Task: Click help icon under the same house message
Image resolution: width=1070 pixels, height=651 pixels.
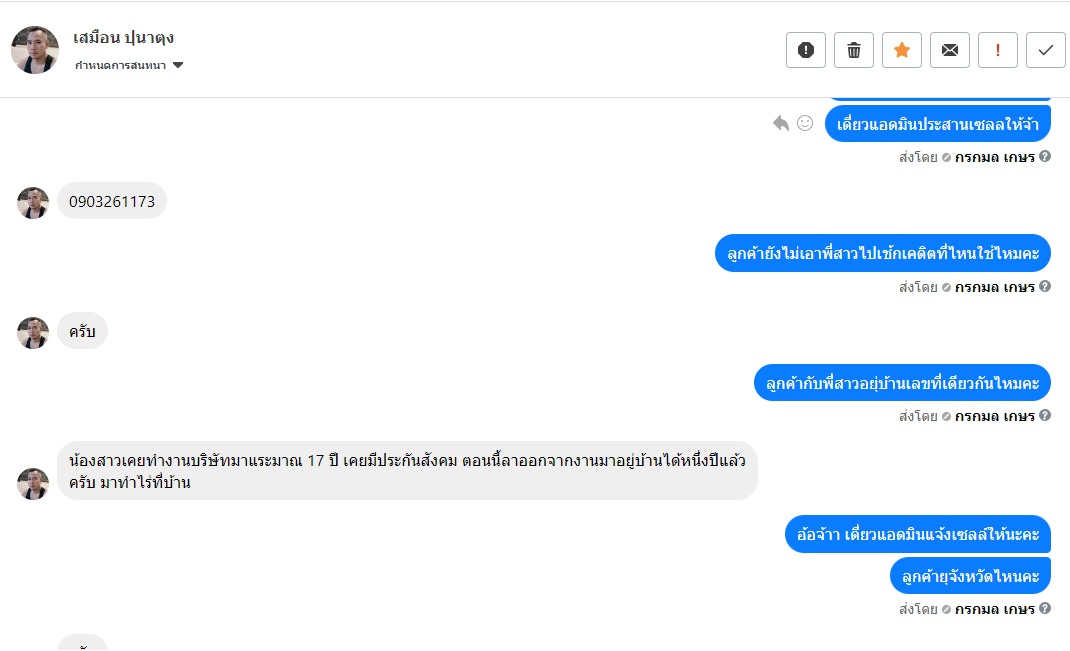Action: [x=1045, y=415]
